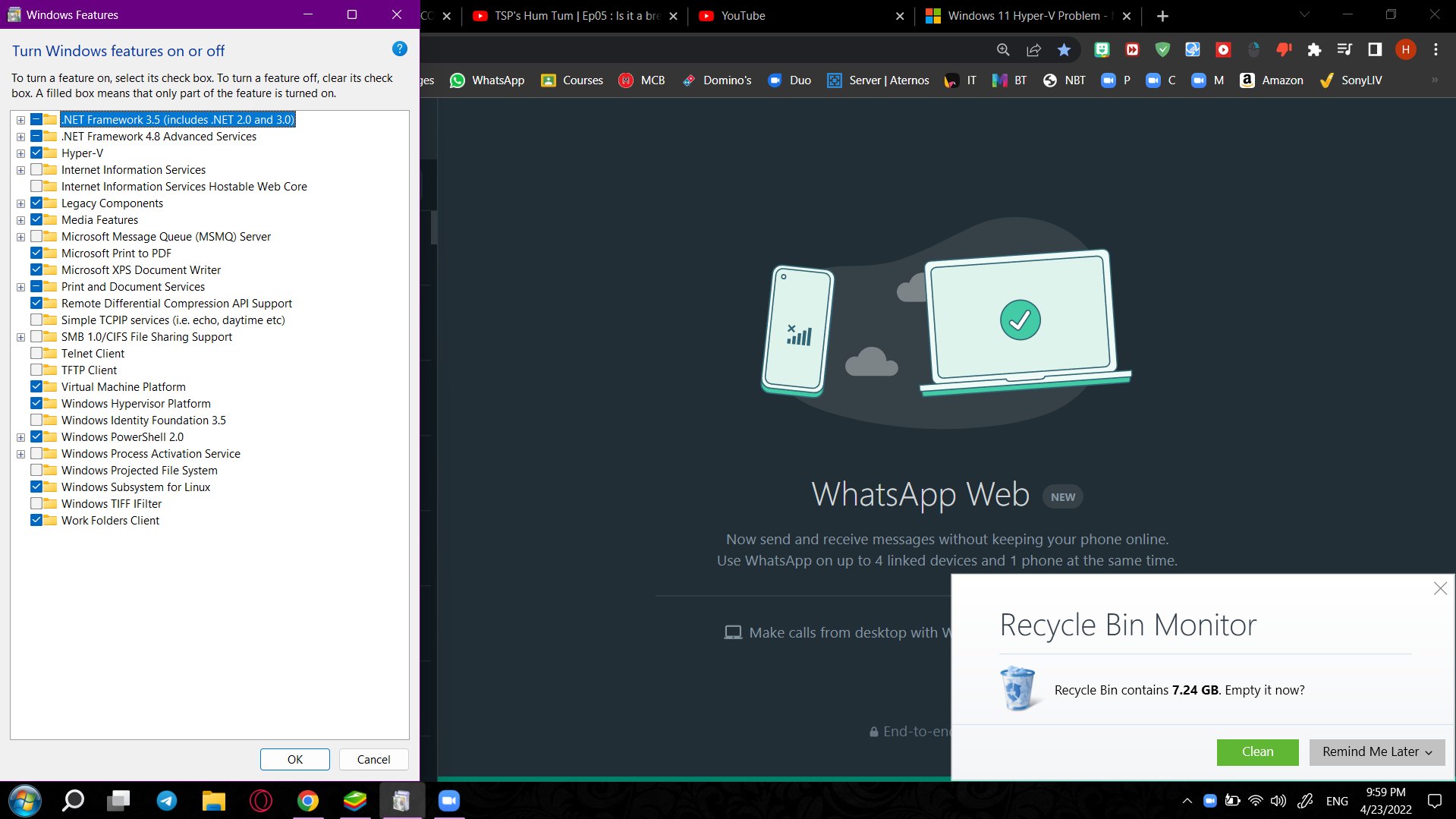Switch to Windows 11 Hyper-V Problem tab
Viewport: 1456px width, 819px height.
[1028, 16]
